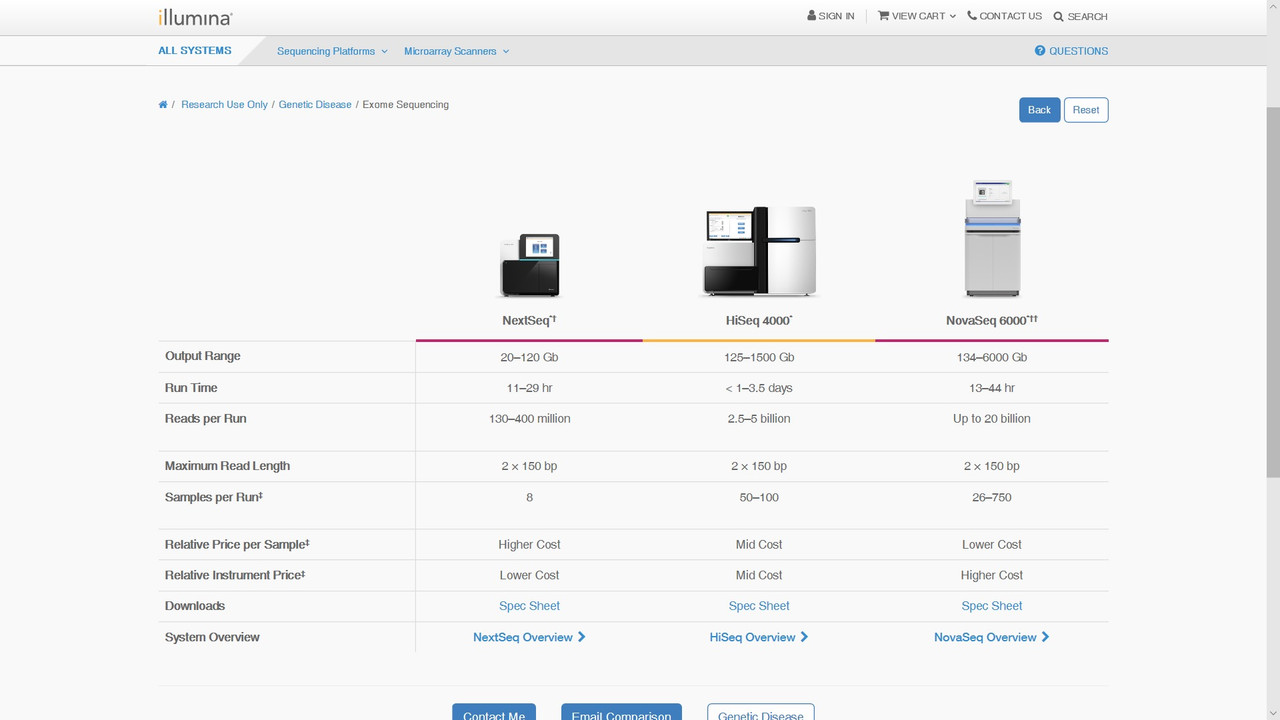Screen dimensions: 1280x720
Task: Click the Sign In link text
Action: tap(836, 16)
